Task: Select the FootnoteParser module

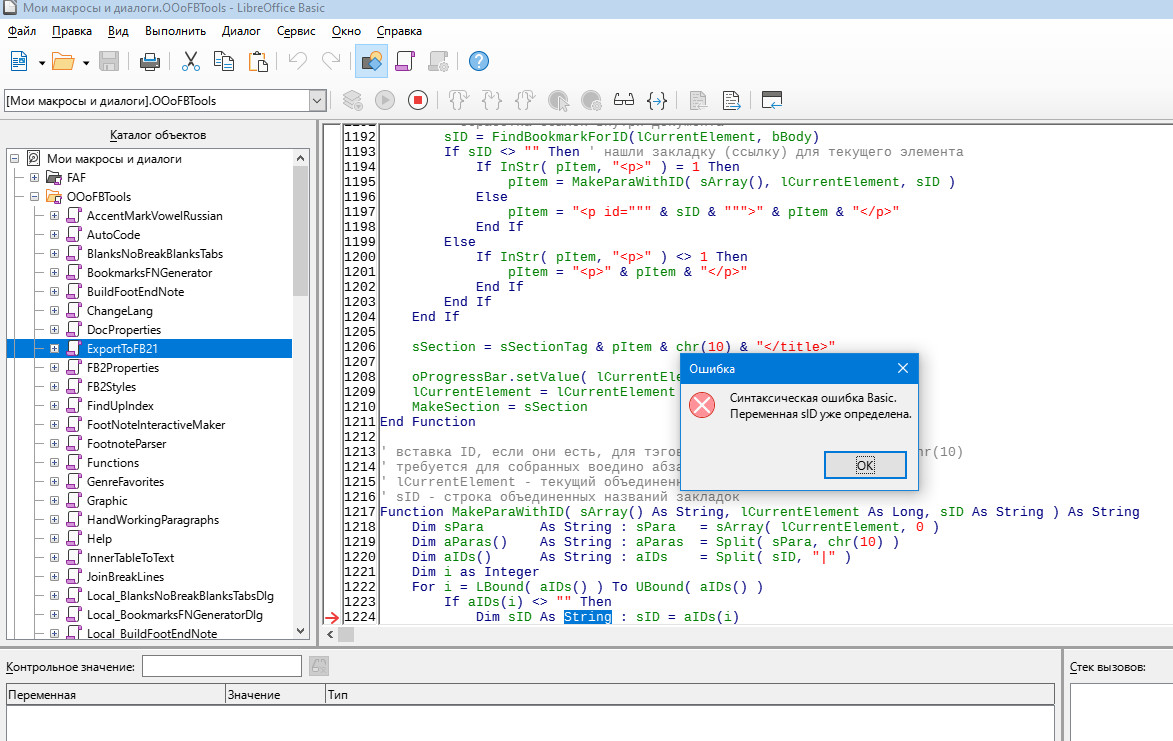Action: pyautogui.click(x=126, y=444)
